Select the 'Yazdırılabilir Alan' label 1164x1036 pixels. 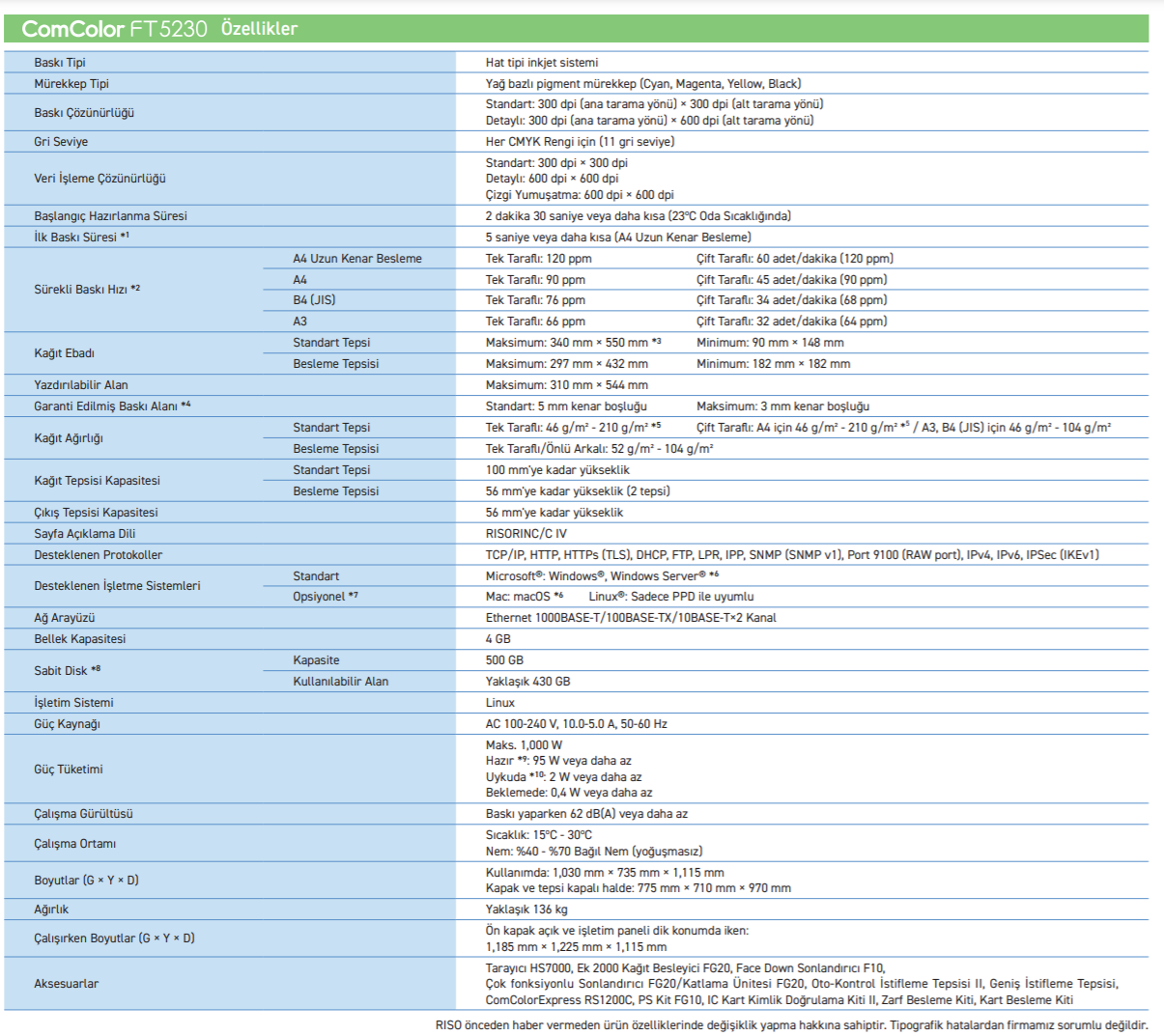point(81,385)
